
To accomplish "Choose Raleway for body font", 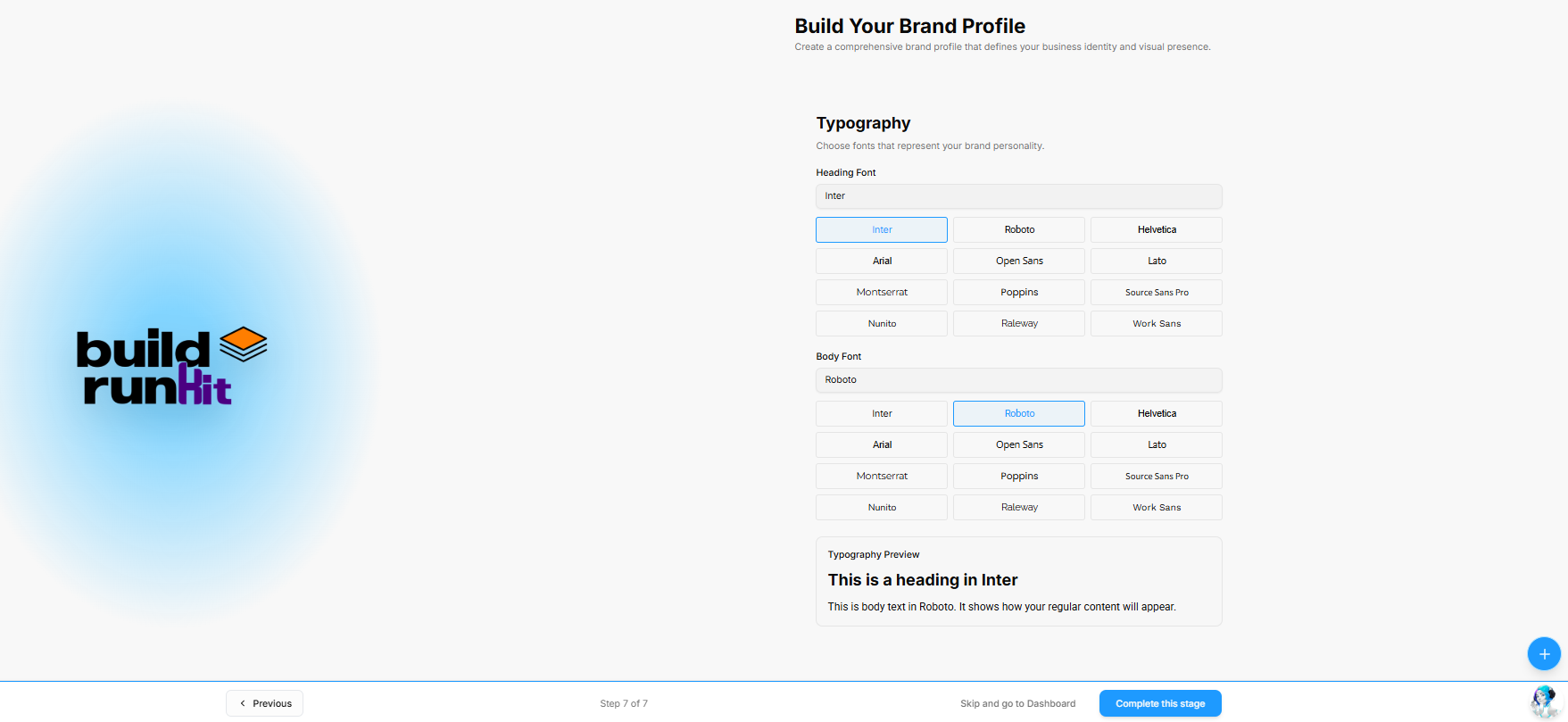I will click(1019, 507).
